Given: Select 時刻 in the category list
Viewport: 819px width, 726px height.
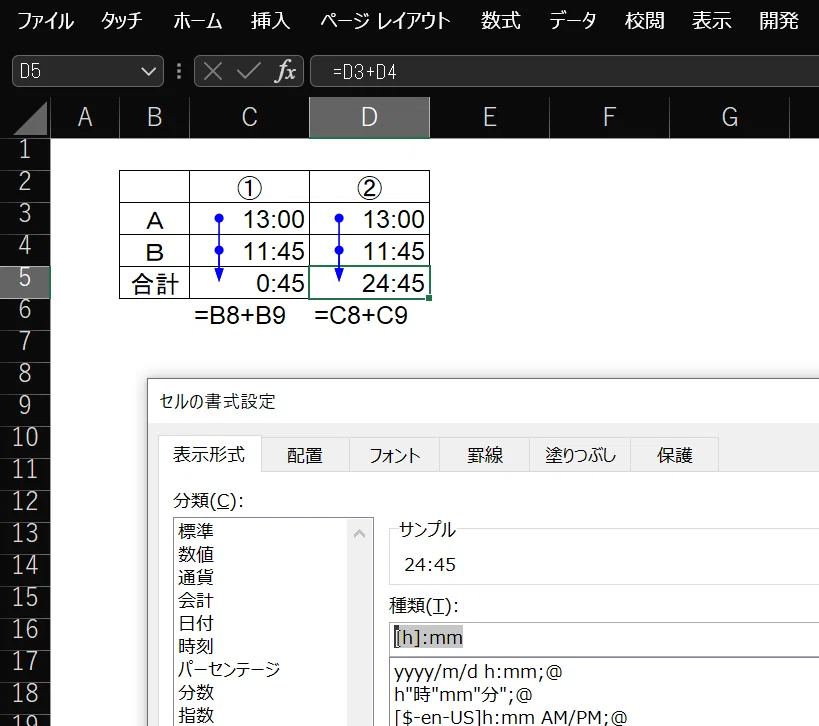Looking at the screenshot, I should tap(196, 646).
